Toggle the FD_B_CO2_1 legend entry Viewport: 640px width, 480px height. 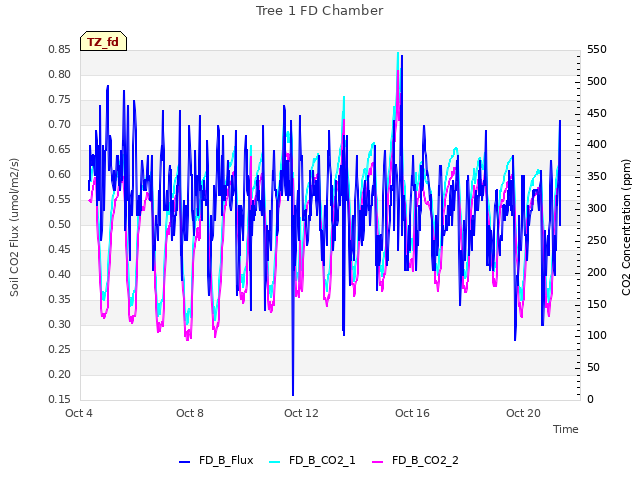tap(312, 460)
